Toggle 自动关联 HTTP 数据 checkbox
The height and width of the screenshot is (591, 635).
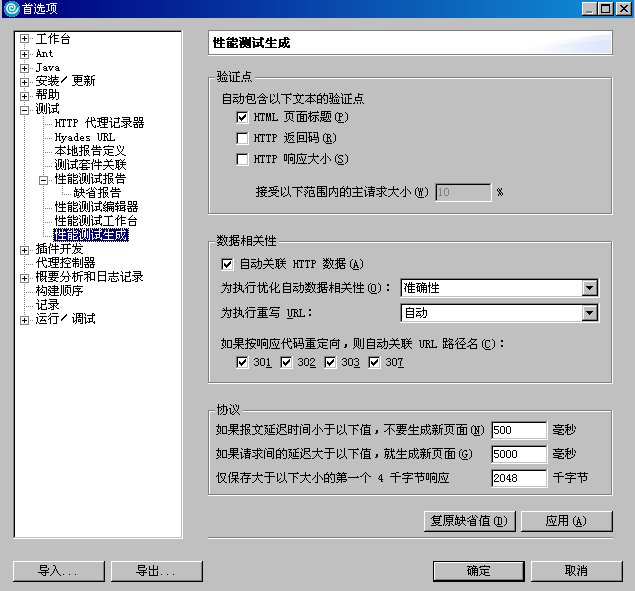pos(227,265)
